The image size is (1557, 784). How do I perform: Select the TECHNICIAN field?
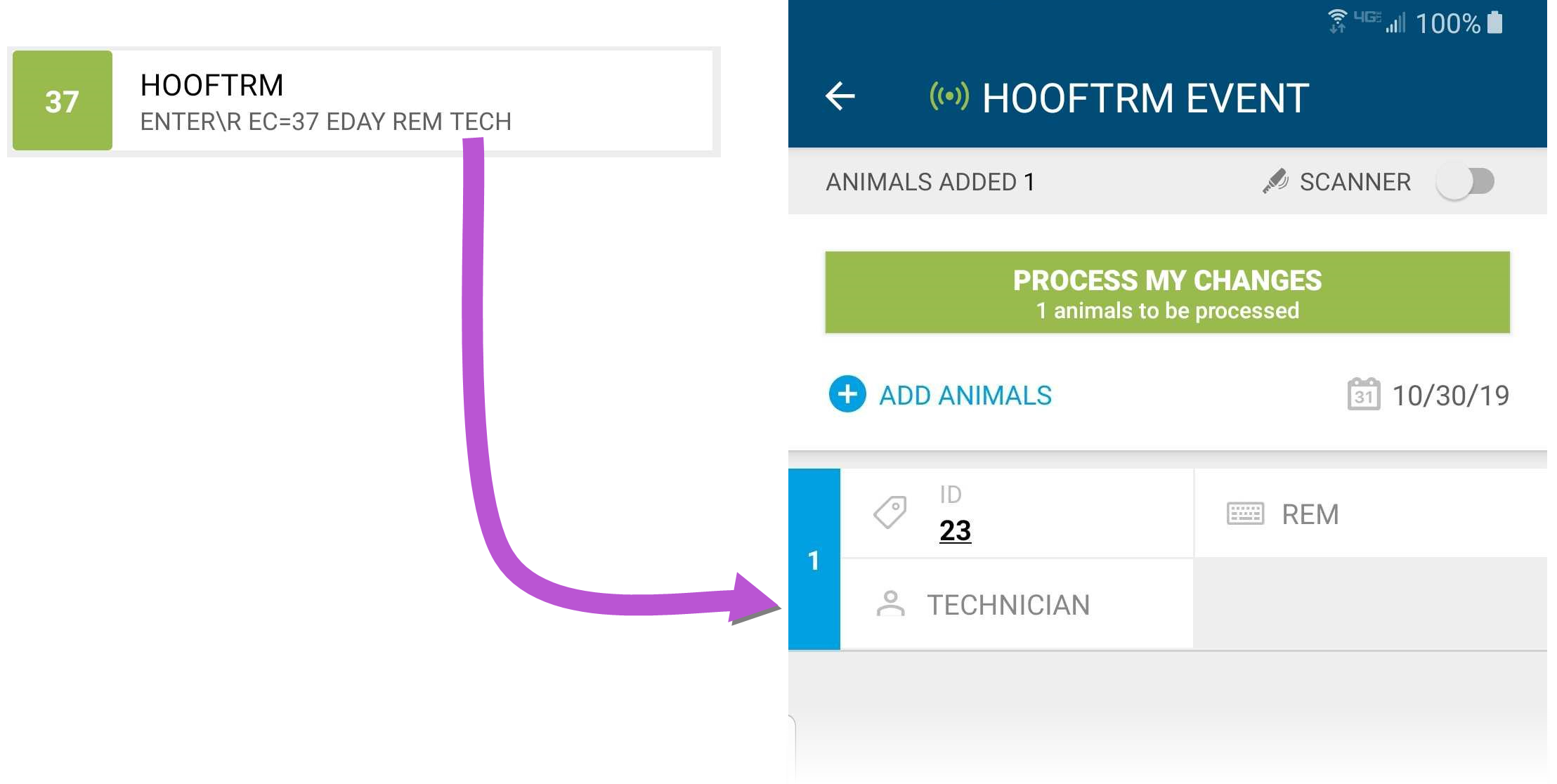[x=1017, y=604]
